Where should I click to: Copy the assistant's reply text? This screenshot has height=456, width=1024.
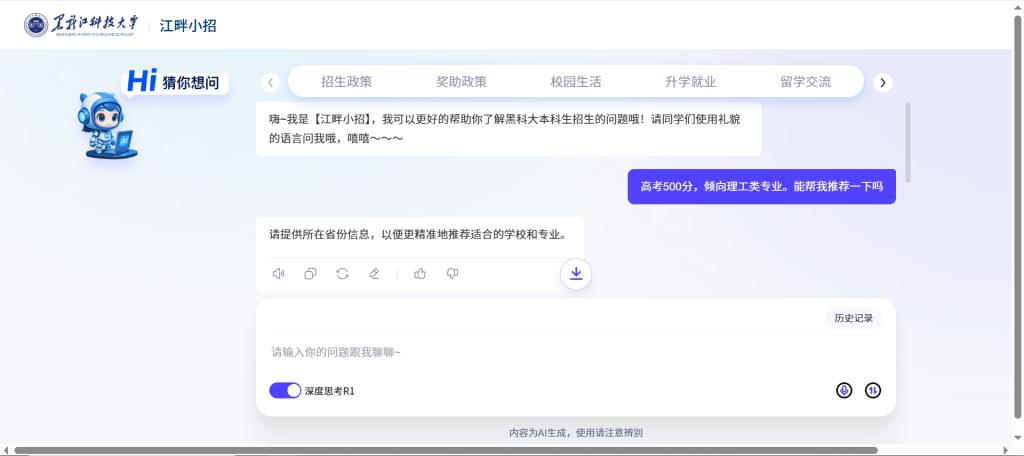click(x=310, y=274)
